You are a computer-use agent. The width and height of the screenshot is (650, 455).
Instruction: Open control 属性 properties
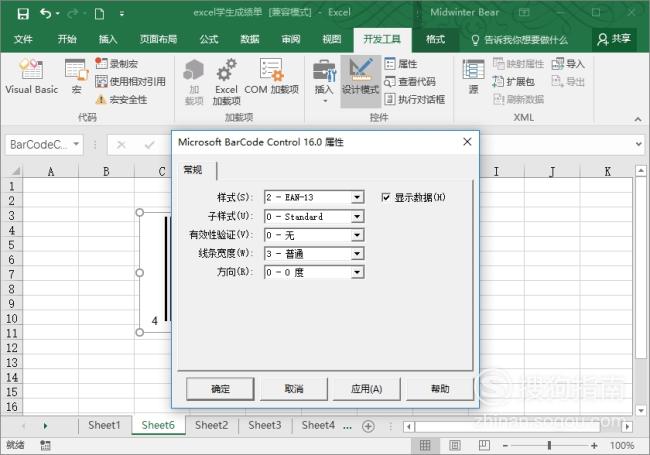[400, 63]
